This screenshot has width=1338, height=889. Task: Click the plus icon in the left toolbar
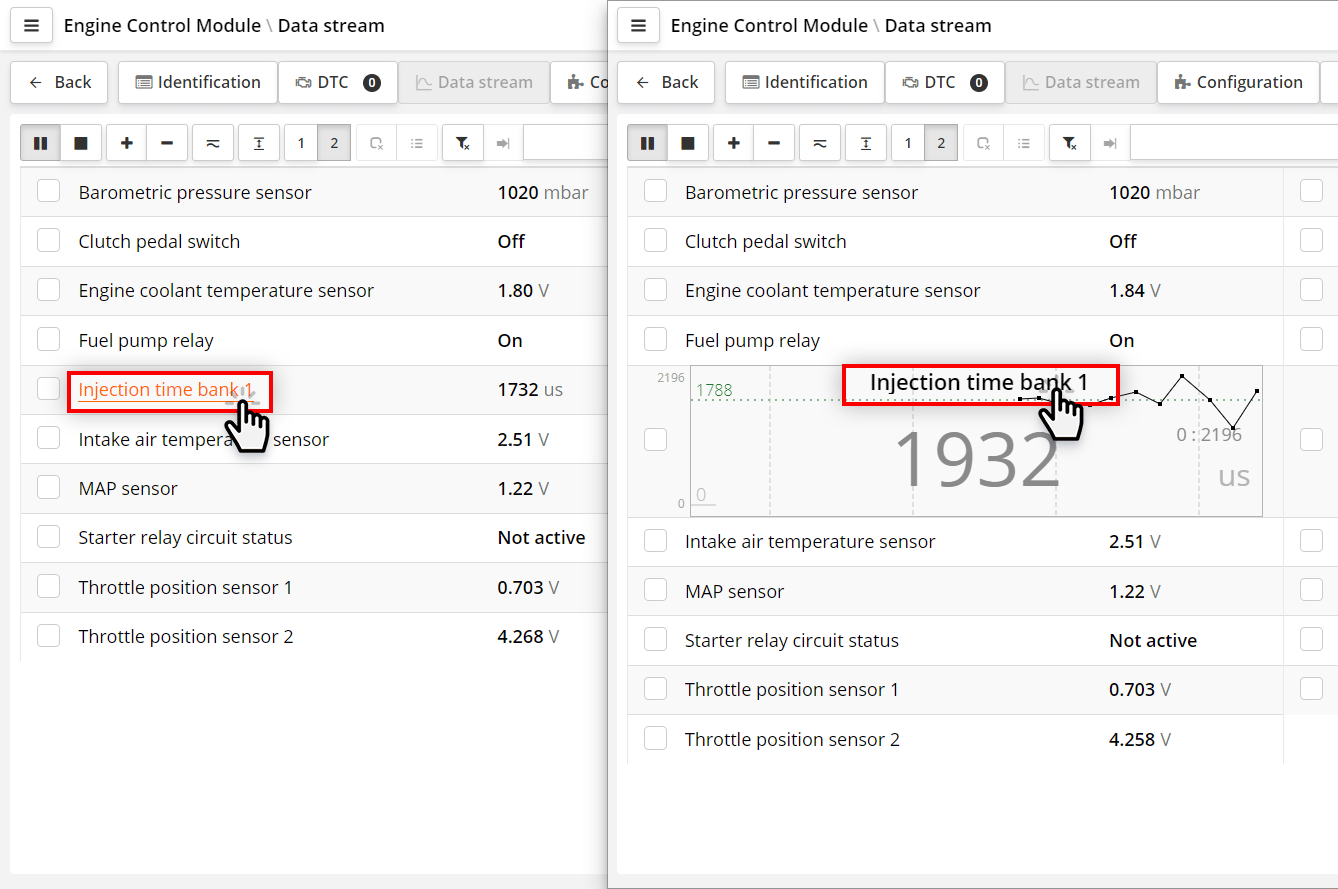(126, 143)
